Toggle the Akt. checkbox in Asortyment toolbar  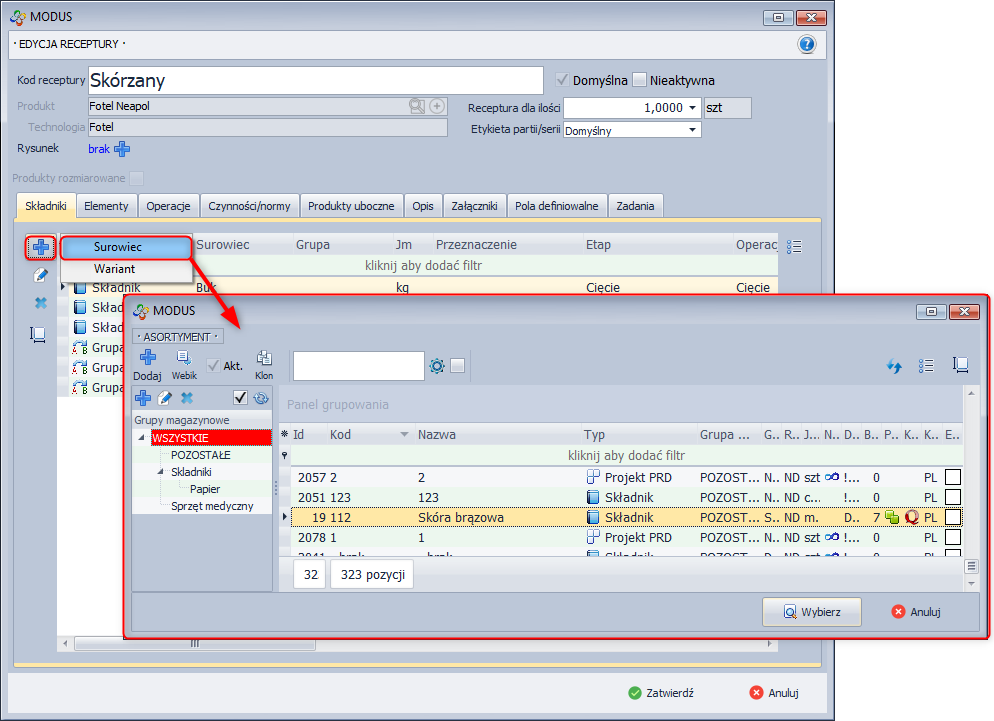214,366
